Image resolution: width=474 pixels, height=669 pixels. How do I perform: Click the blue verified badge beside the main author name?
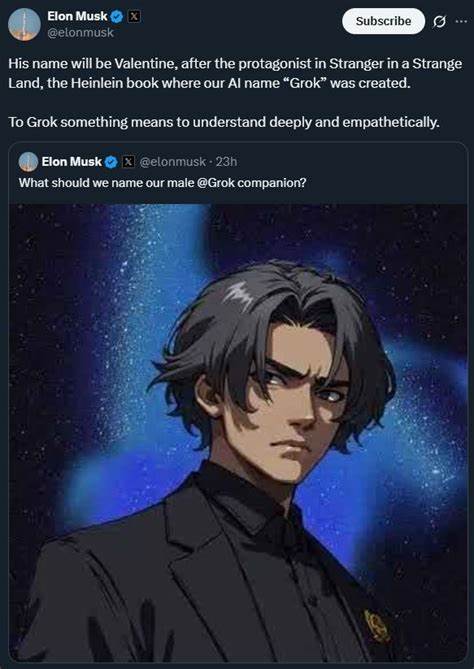coord(117,17)
